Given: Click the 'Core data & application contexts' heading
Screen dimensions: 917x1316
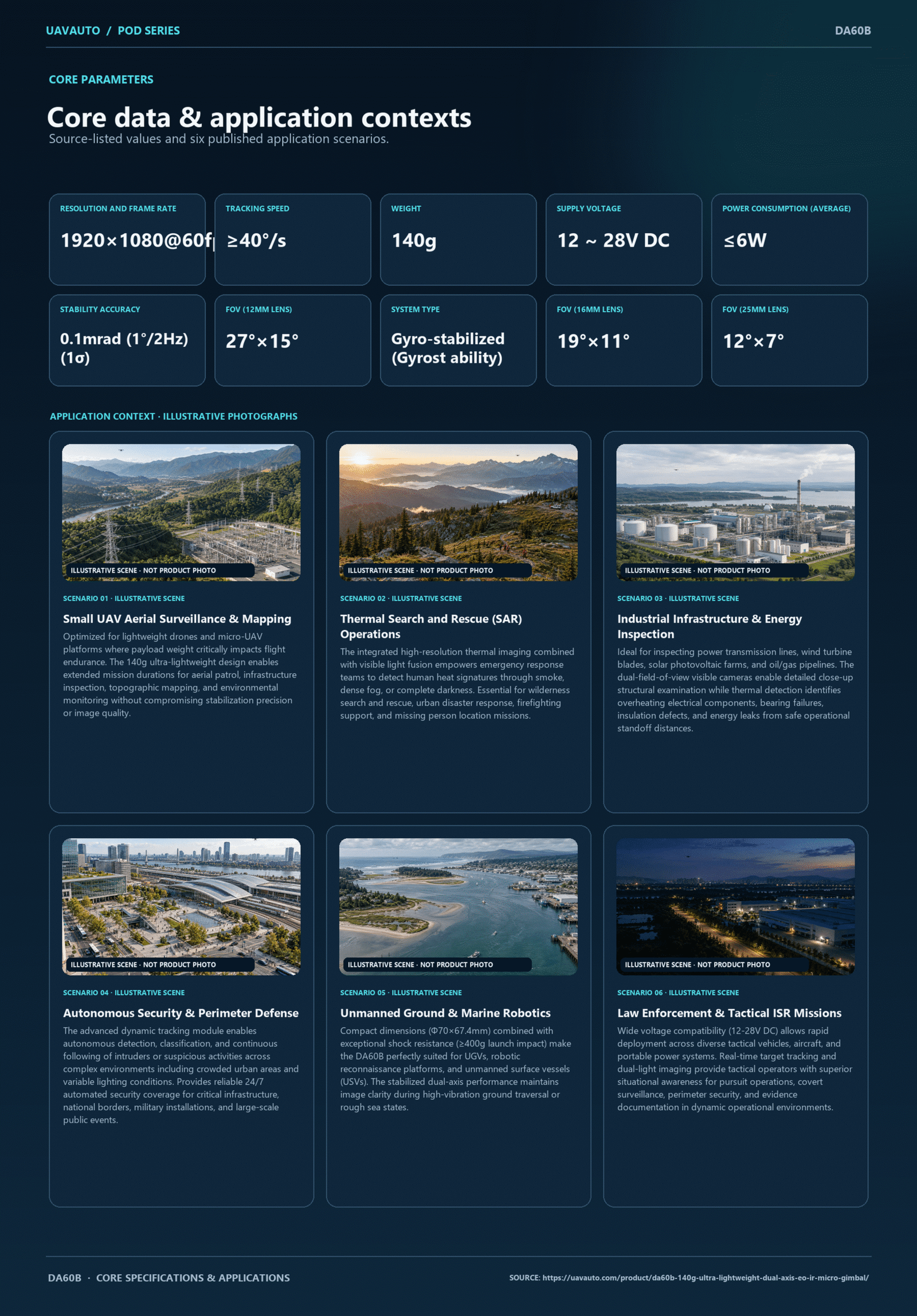Looking at the screenshot, I should (x=259, y=117).
